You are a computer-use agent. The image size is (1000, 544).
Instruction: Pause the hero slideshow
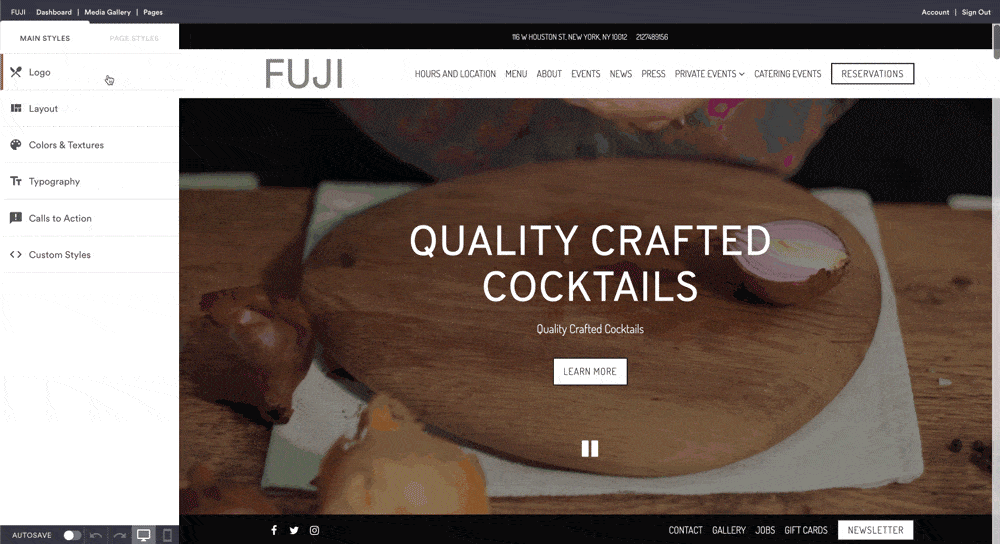(x=590, y=448)
